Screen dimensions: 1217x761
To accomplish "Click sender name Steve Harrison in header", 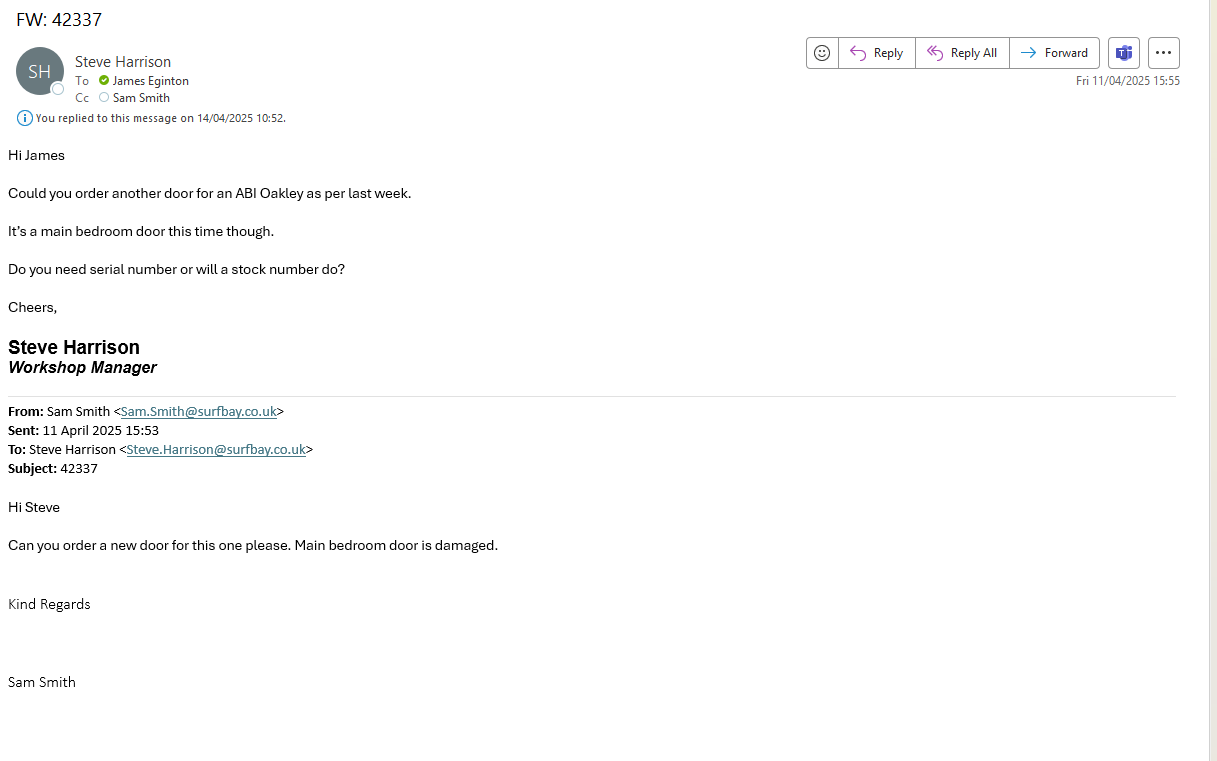I will [123, 62].
